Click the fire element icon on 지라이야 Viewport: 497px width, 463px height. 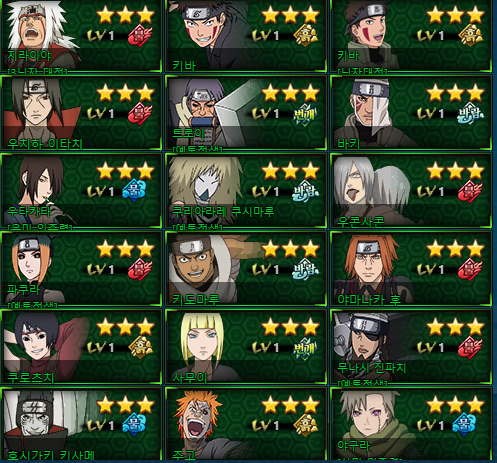[x=140, y=36]
